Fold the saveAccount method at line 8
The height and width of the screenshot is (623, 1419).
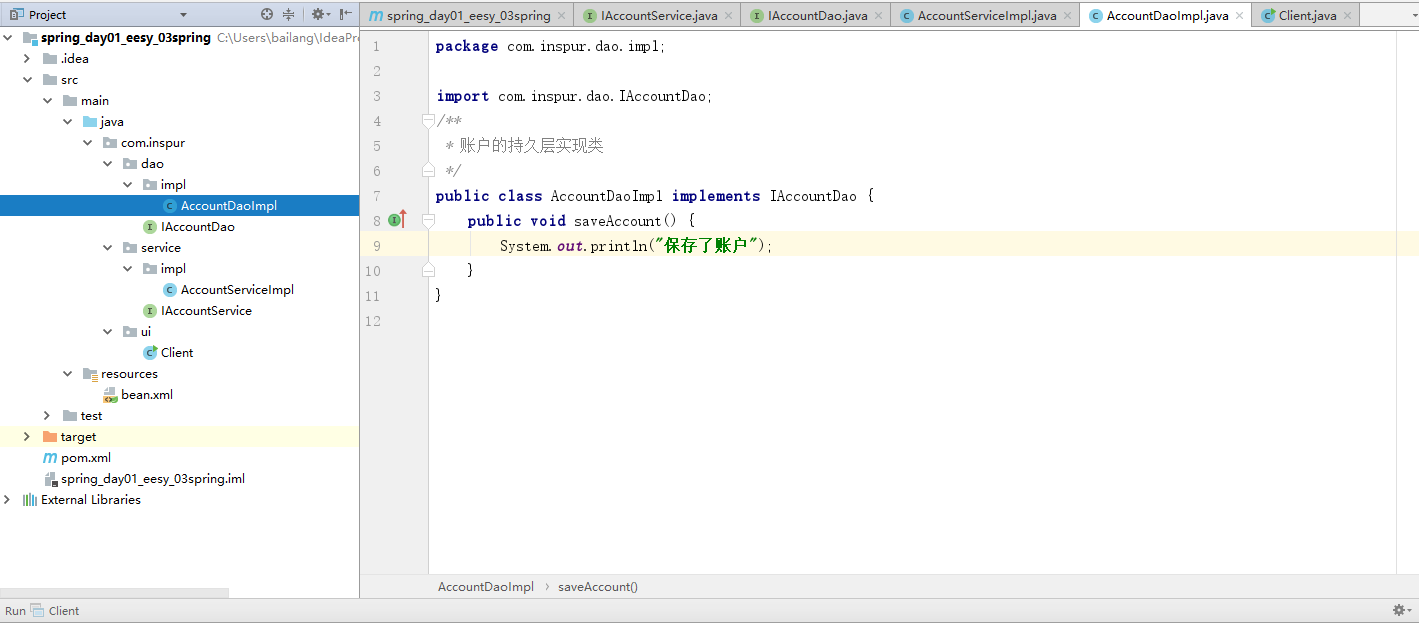click(x=428, y=221)
